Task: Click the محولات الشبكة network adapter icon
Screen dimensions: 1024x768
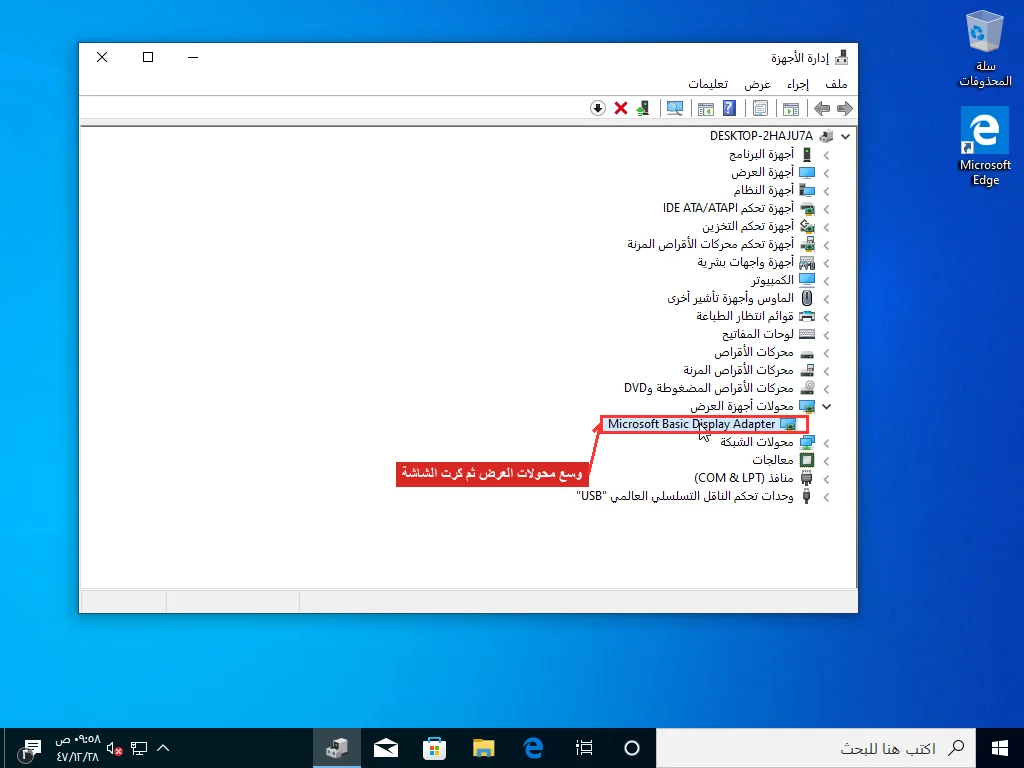Action: (807, 442)
